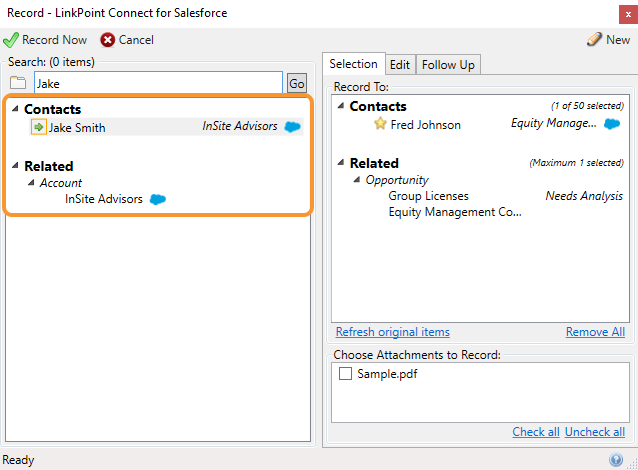Collapse the Contacts group in search results
The width and height of the screenshot is (638, 470).
15,109
